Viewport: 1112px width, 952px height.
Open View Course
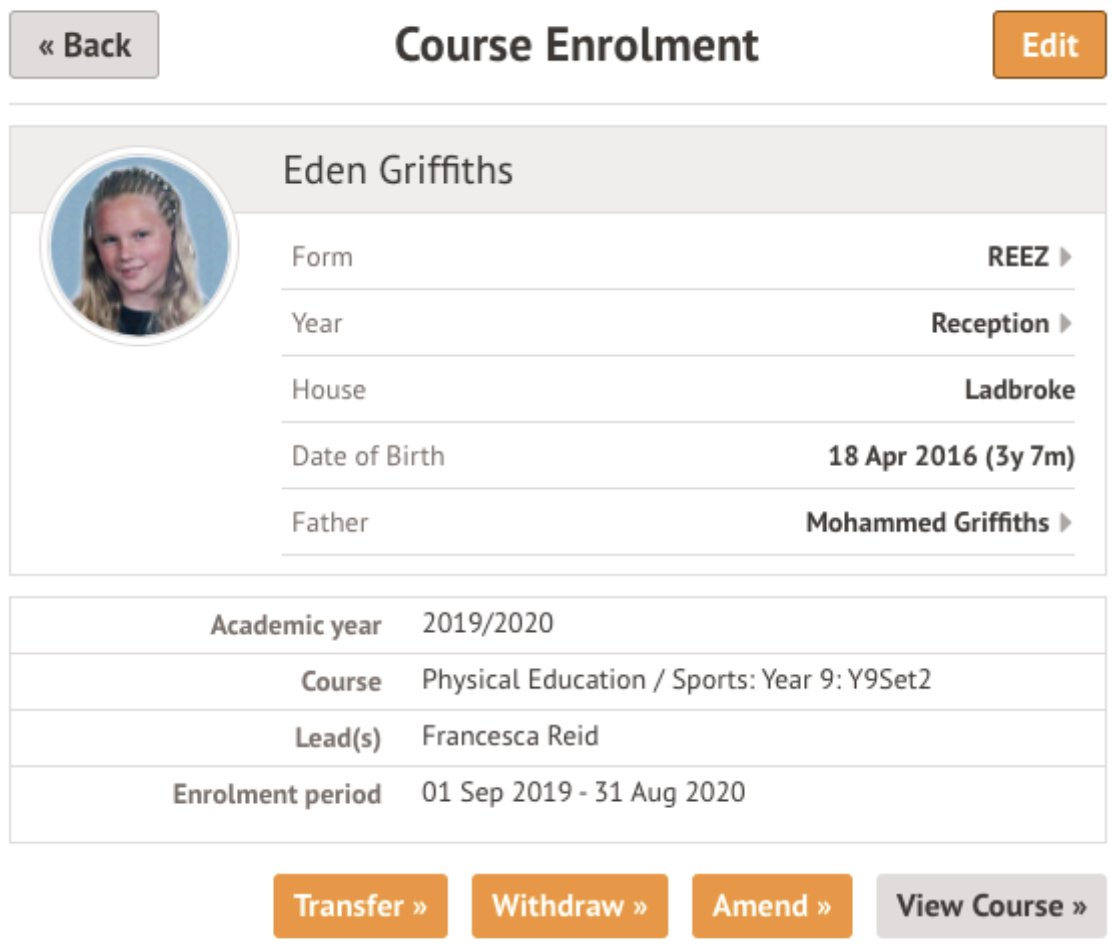[x=991, y=906]
